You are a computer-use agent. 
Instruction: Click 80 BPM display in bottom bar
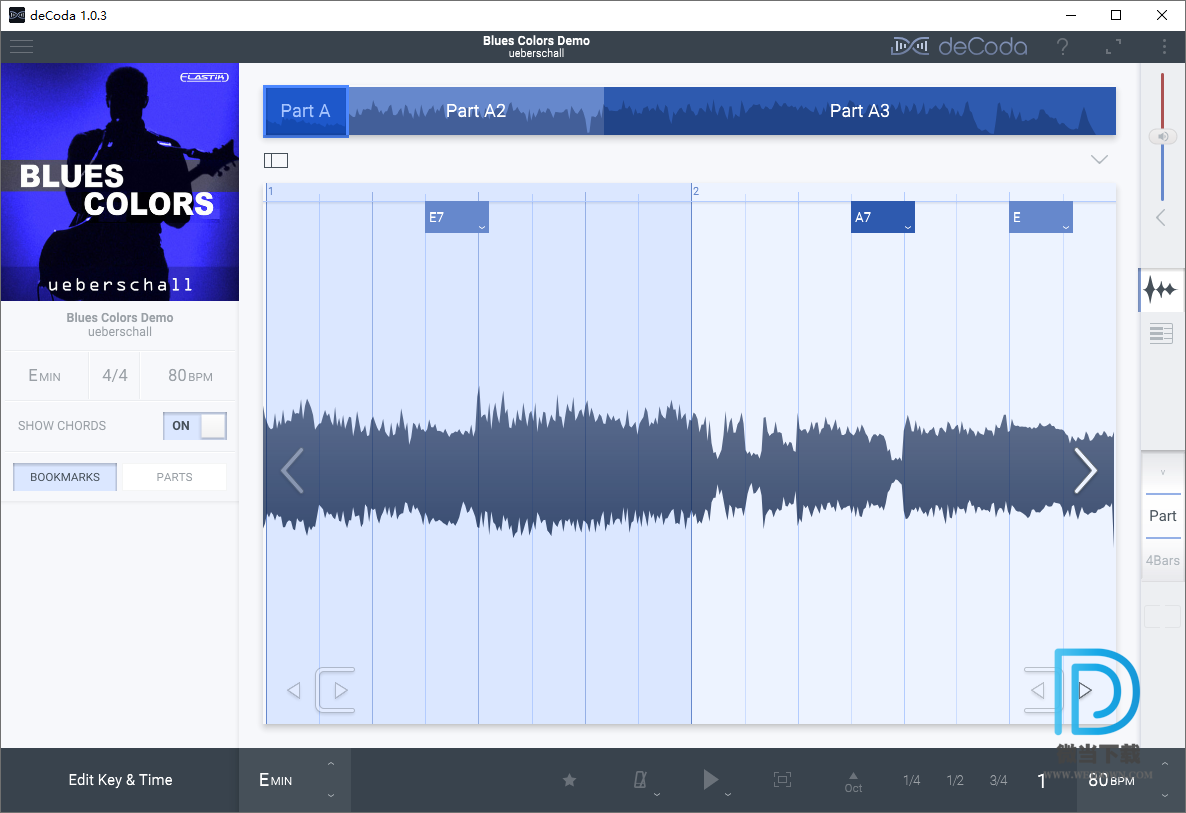1111,780
